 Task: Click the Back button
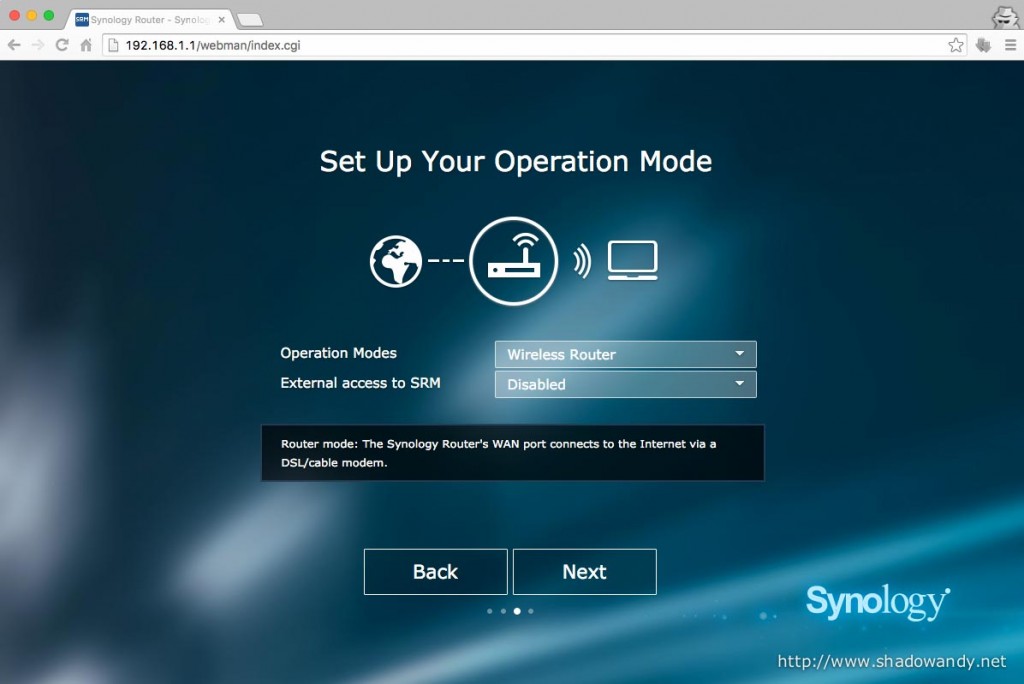click(x=436, y=572)
